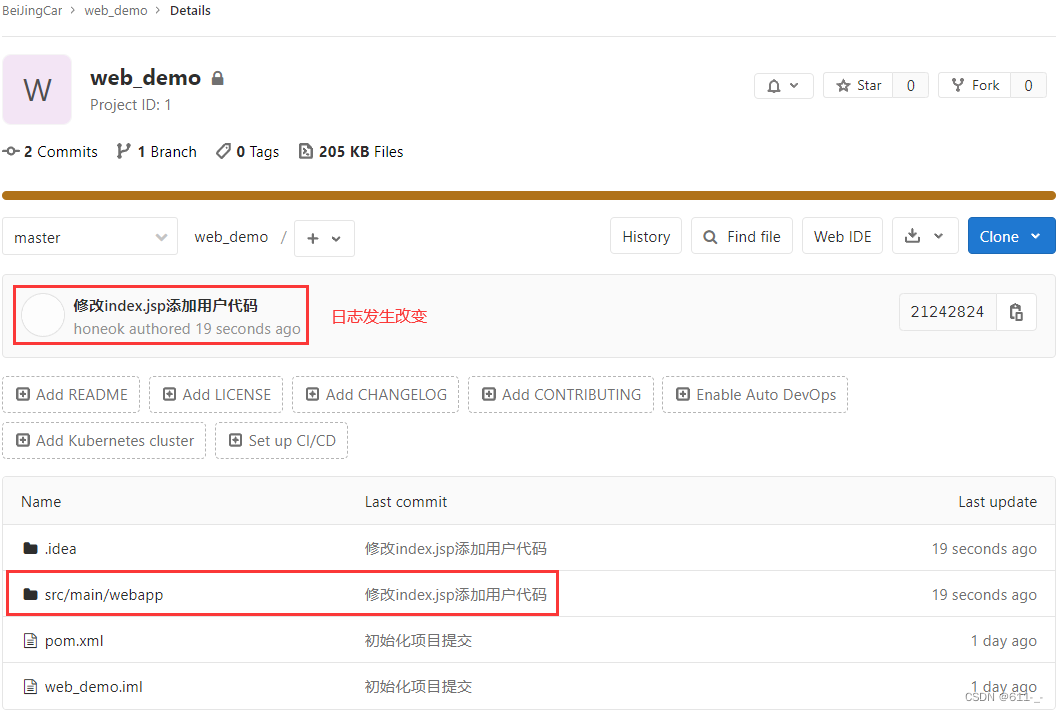Click the commits icon
Screen dimensions: 1058x712
click(x=11, y=152)
